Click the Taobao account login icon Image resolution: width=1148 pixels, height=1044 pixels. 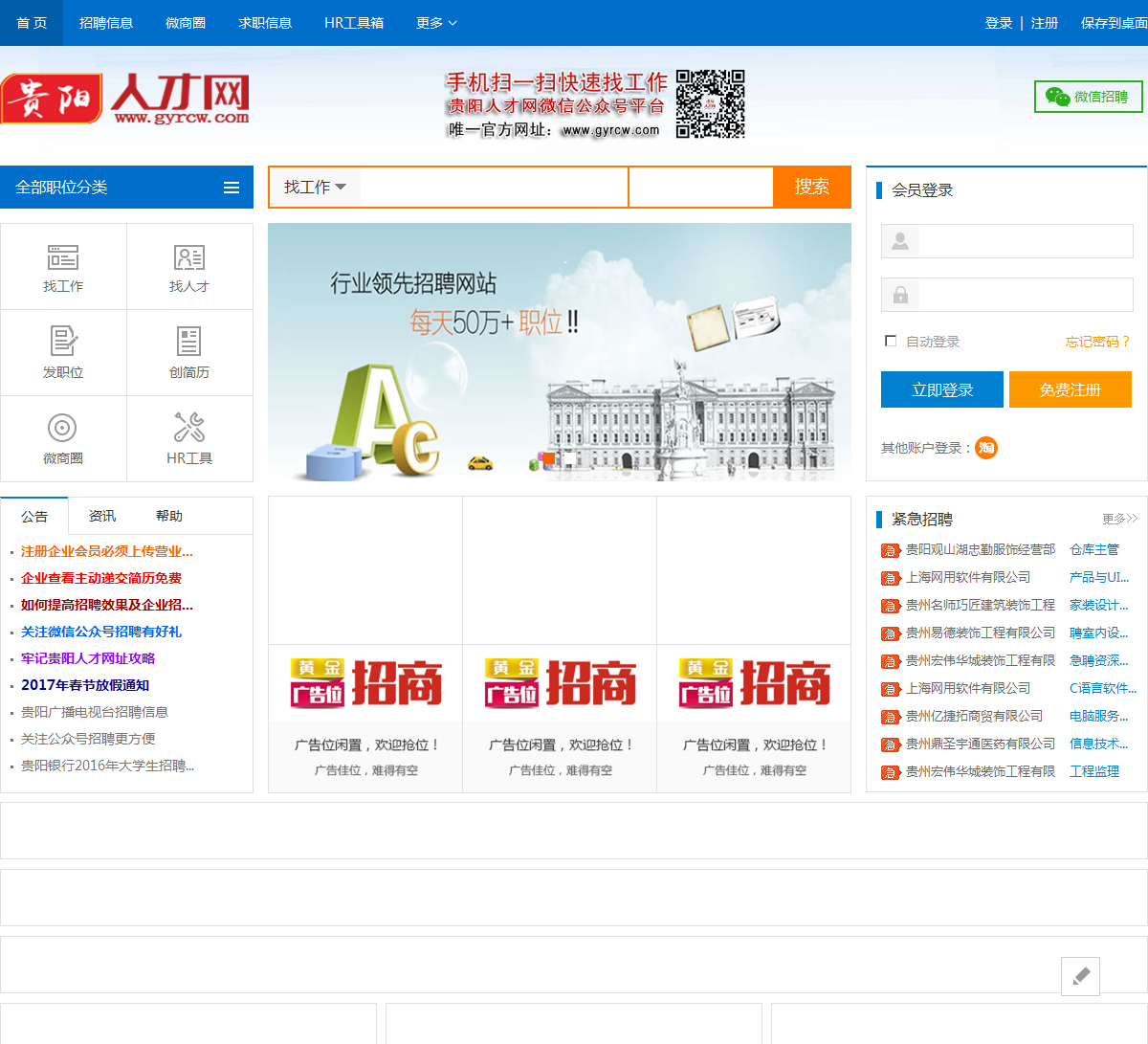[986, 448]
